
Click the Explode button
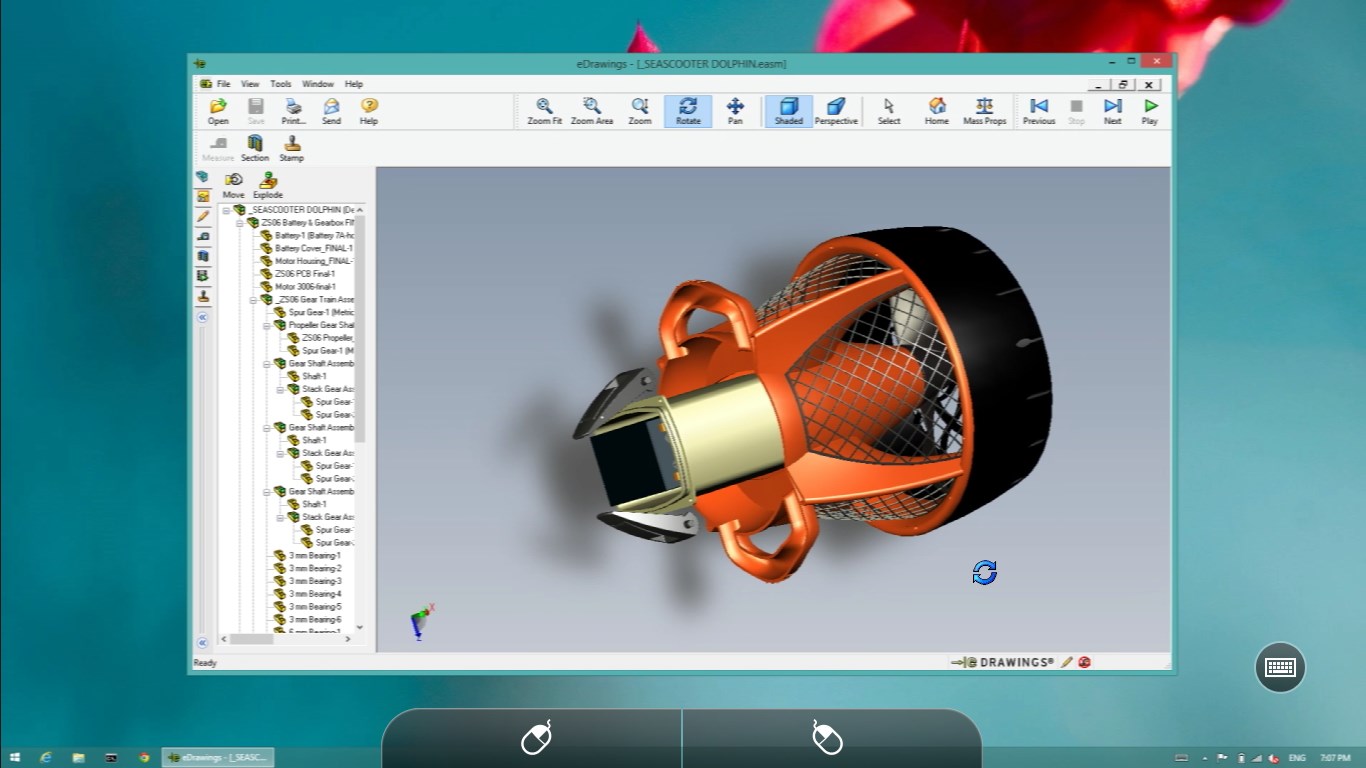click(268, 185)
